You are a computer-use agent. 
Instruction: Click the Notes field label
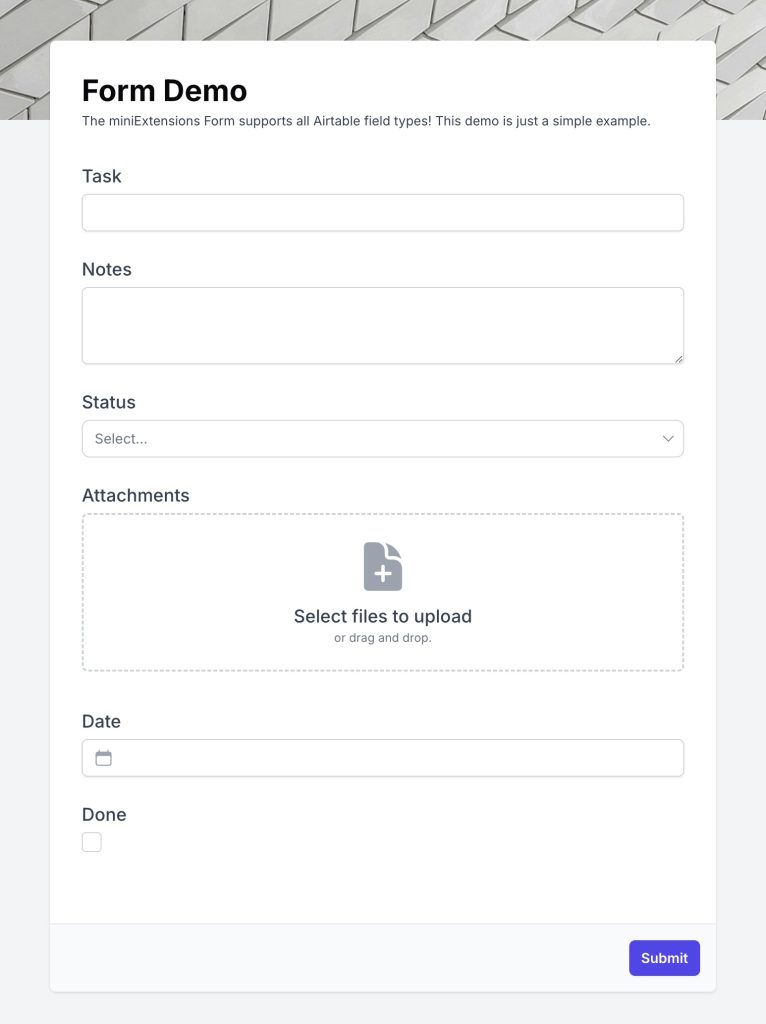pyautogui.click(x=106, y=269)
